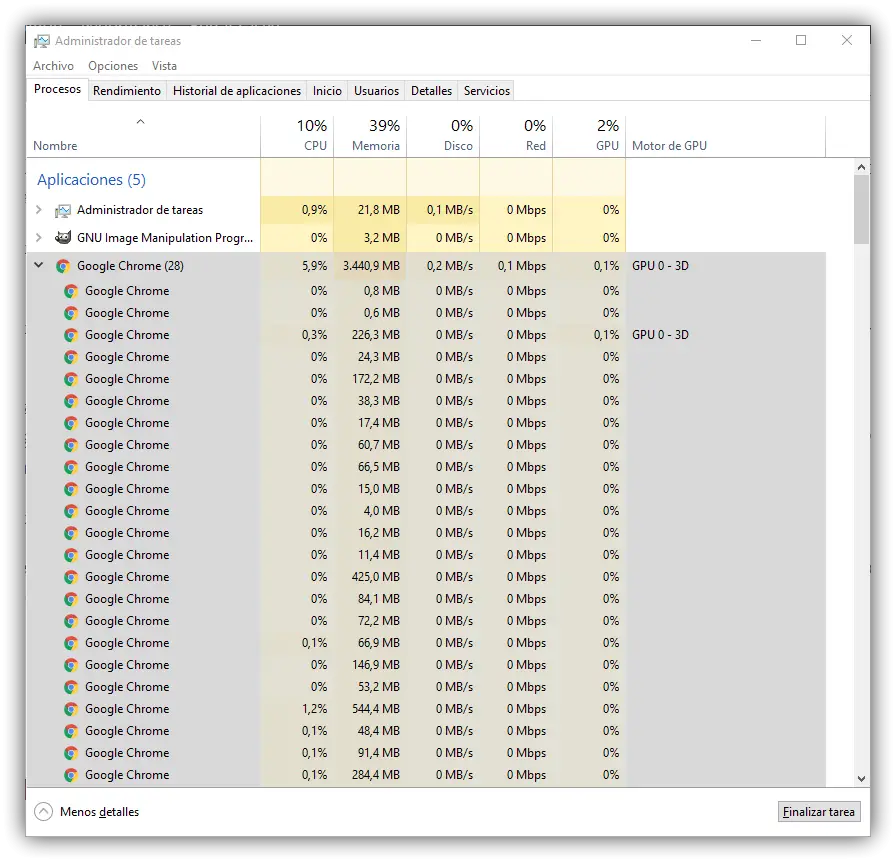
Task: Expand the GNU Image Manipulation Program row
Action: pos(39,237)
